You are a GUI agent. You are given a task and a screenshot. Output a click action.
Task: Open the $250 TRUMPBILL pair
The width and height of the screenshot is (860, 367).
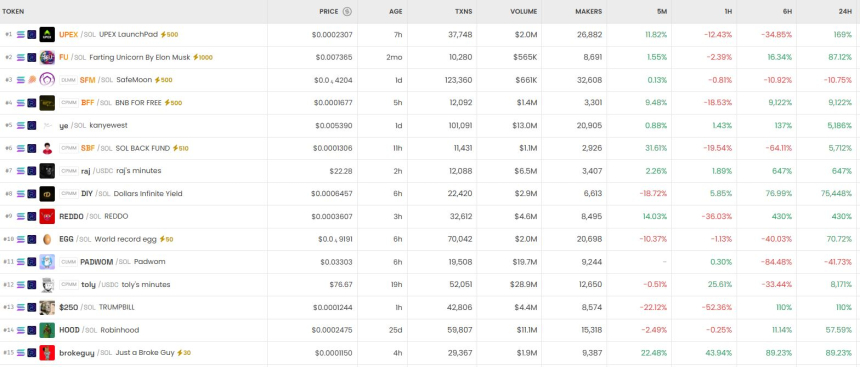tap(69, 307)
